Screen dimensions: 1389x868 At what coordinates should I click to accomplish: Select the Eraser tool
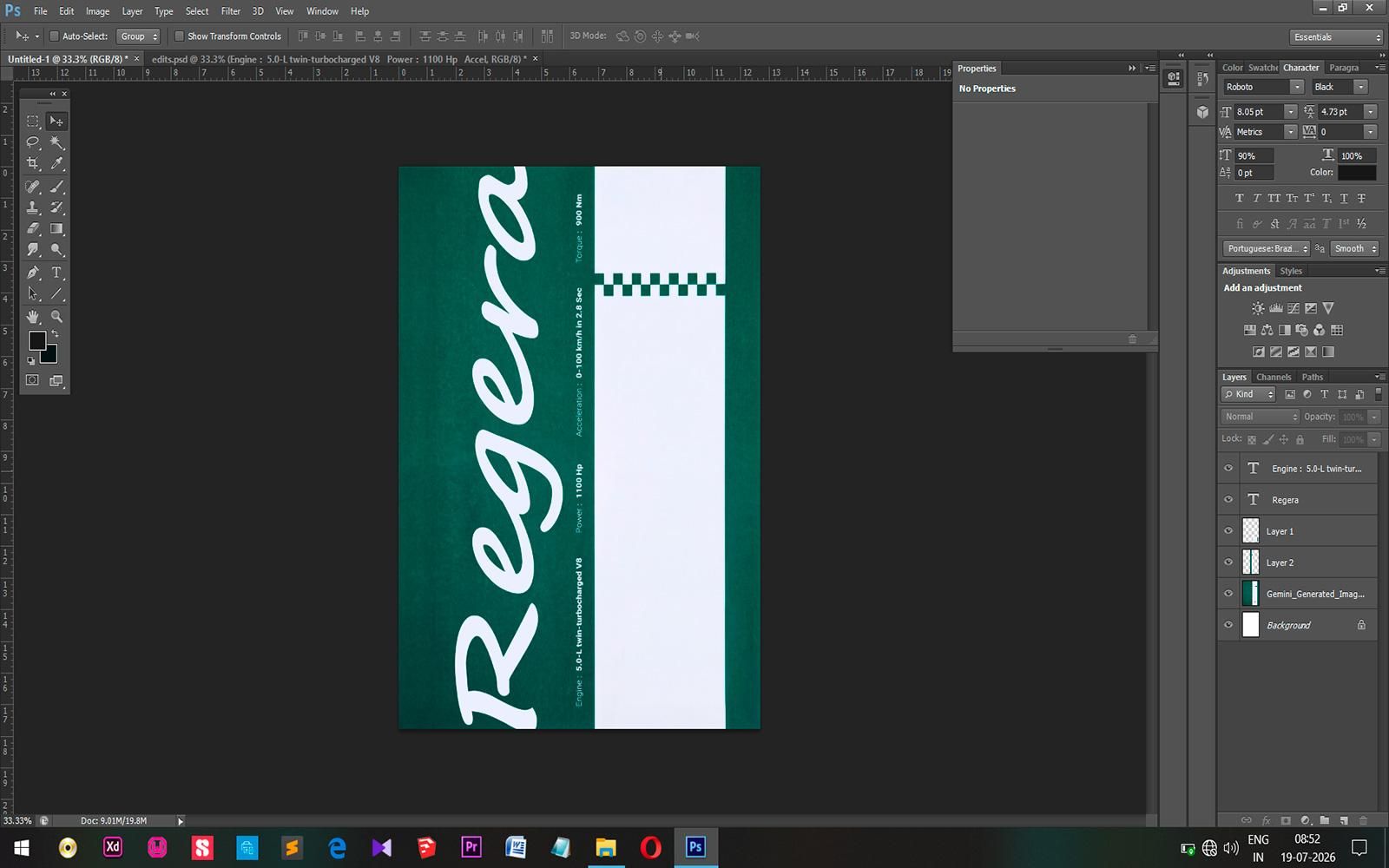[33, 228]
